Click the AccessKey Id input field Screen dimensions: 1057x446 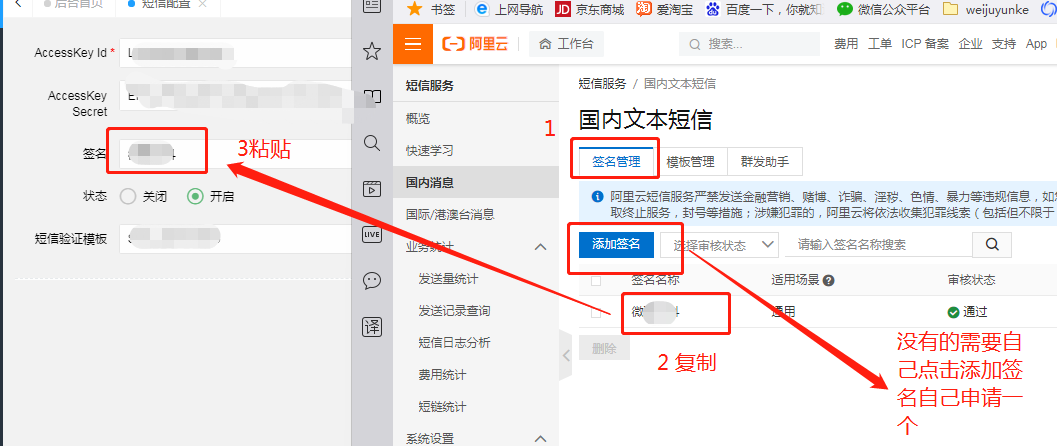[x=235, y=53]
